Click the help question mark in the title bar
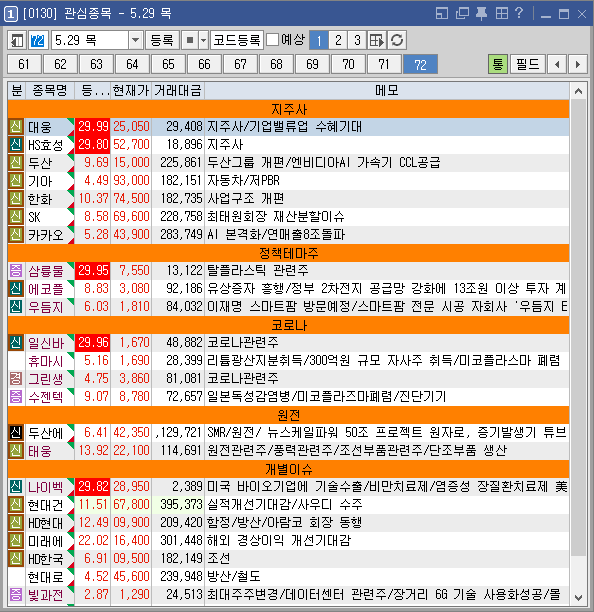 tap(519, 13)
